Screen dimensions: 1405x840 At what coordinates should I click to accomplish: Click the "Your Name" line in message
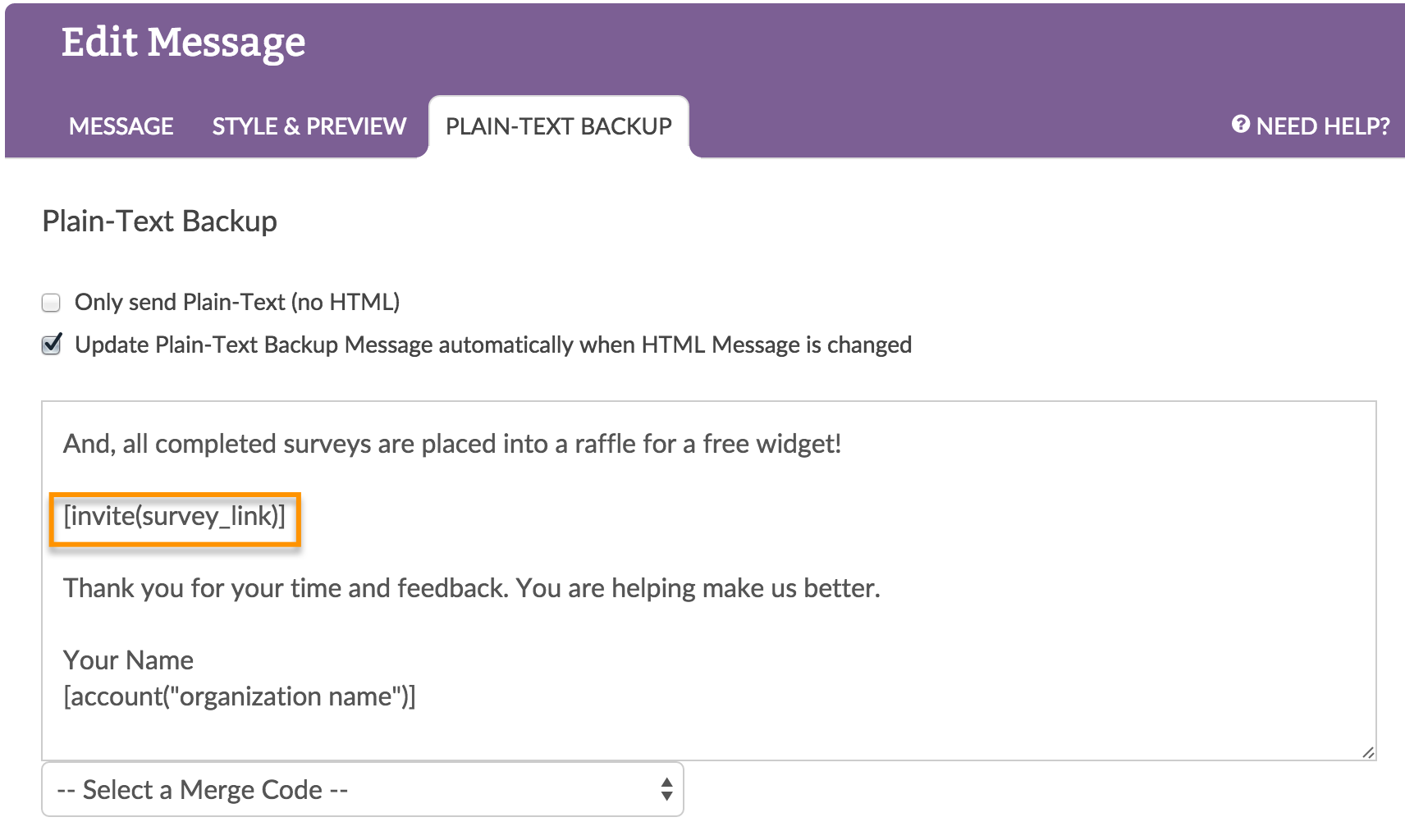click(x=129, y=660)
